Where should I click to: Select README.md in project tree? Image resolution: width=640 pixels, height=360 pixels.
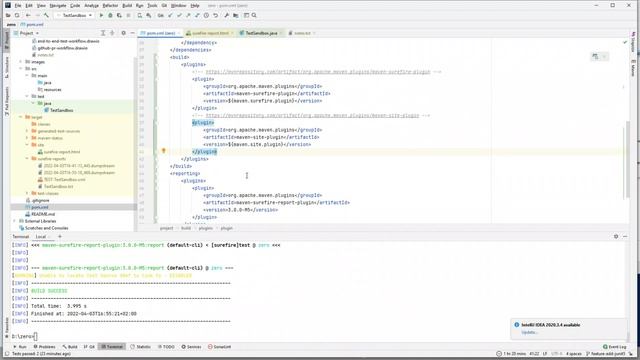coord(43,214)
